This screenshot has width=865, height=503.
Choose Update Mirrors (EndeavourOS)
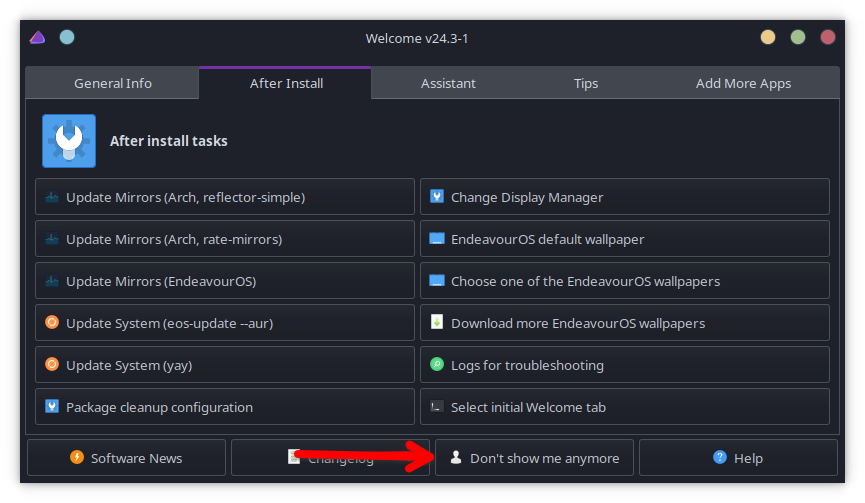(x=225, y=281)
